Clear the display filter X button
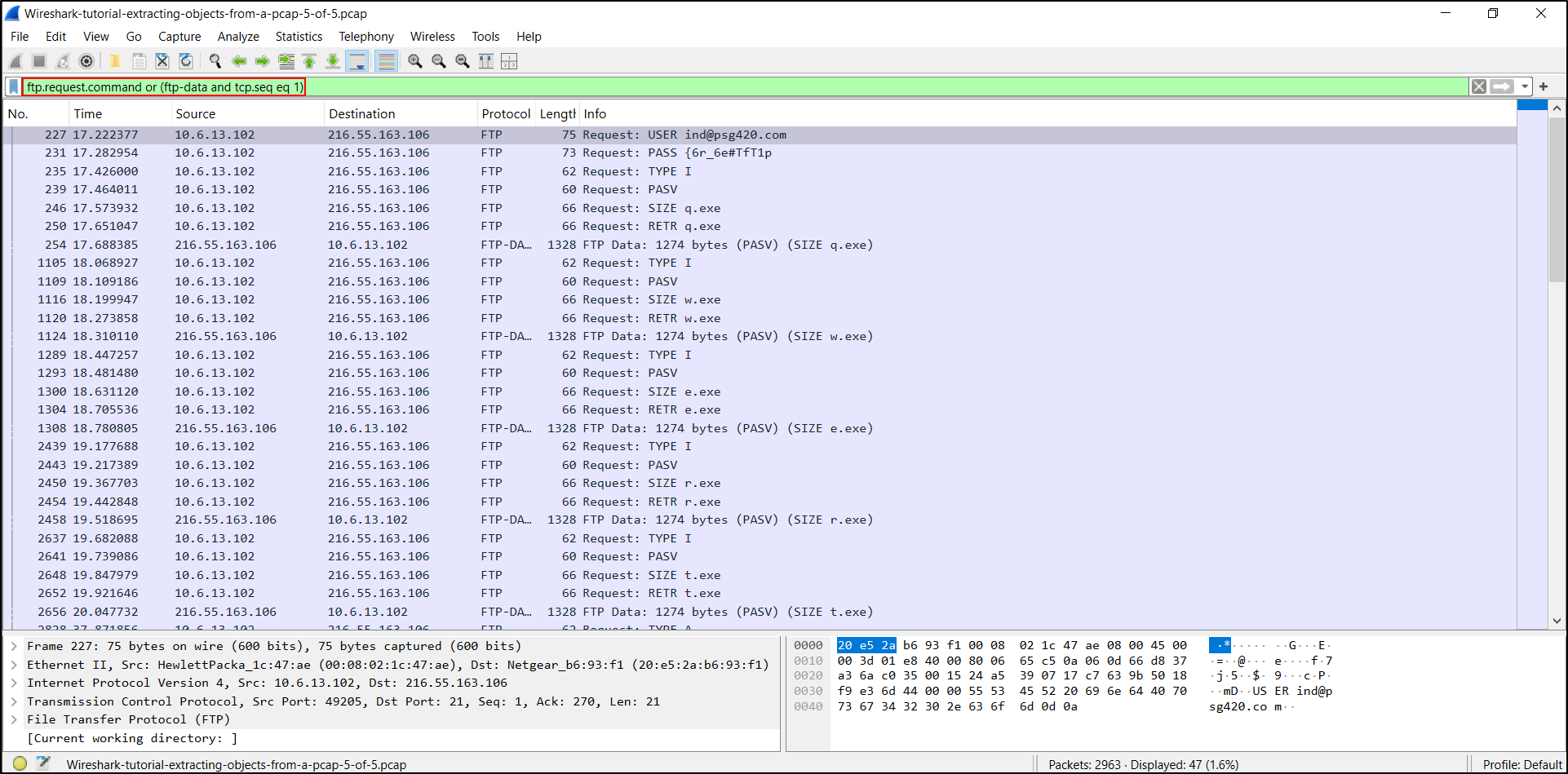1568x774 pixels. (x=1479, y=86)
